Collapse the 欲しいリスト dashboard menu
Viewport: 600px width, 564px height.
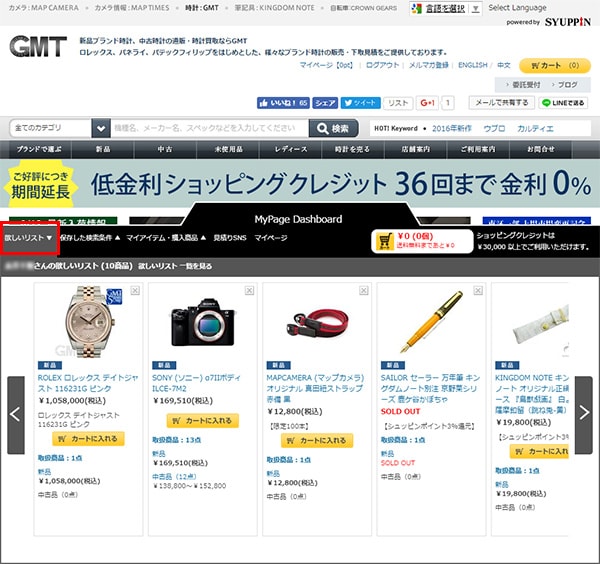[29, 238]
